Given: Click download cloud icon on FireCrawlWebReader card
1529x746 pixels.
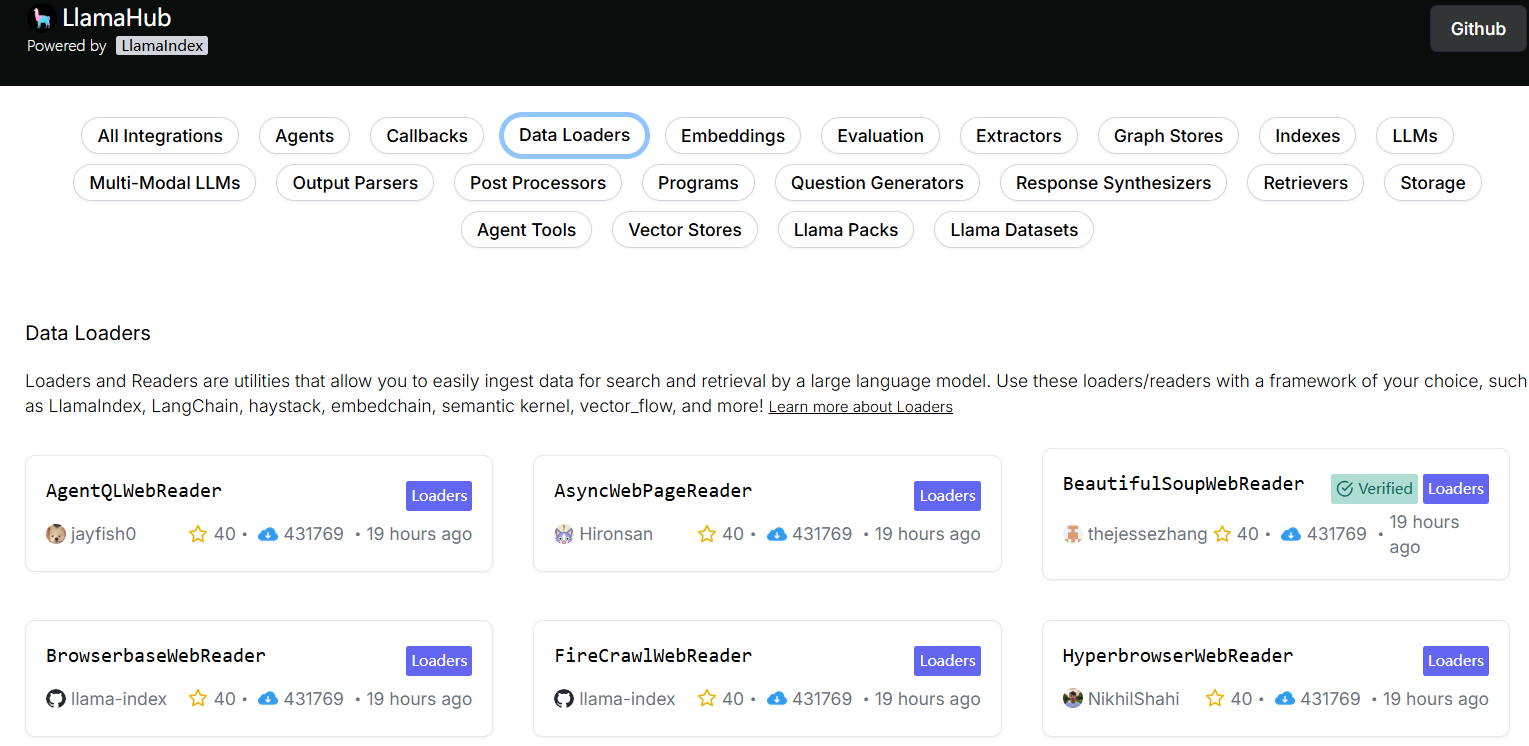Looking at the screenshot, I should tap(777, 699).
